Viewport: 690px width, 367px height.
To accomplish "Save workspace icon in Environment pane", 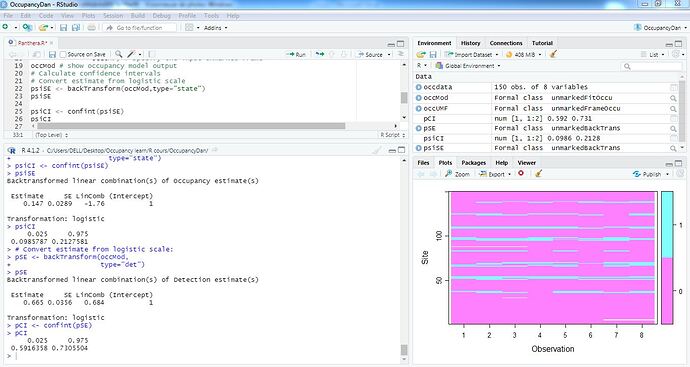I will pyautogui.click(x=433, y=54).
